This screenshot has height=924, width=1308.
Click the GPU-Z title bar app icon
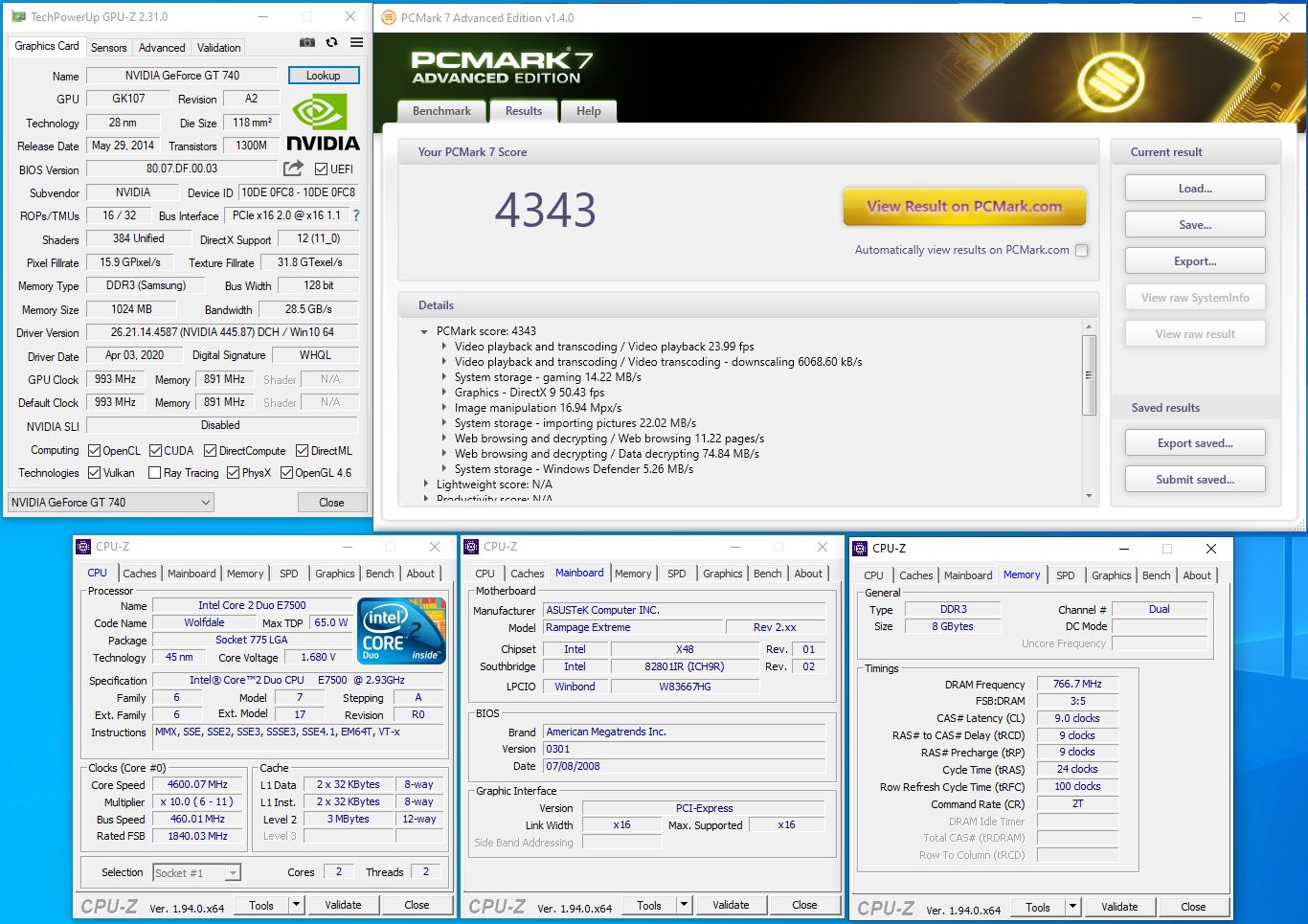pyautogui.click(x=18, y=16)
